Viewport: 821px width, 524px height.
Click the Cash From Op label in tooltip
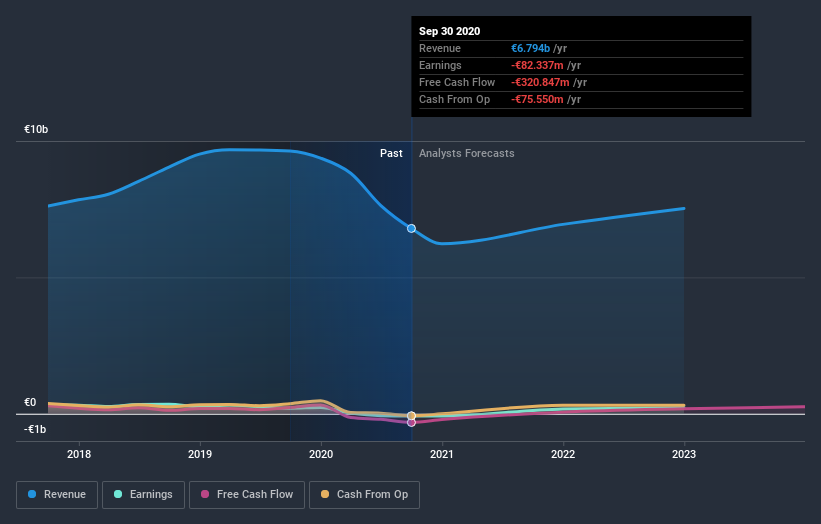(454, 99)
